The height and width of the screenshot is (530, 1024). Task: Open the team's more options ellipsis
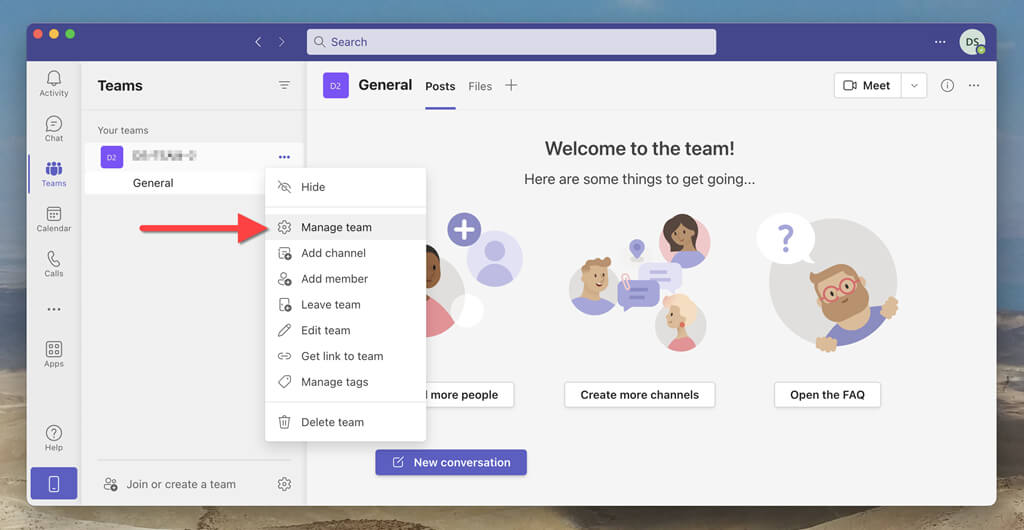(284, 157)
